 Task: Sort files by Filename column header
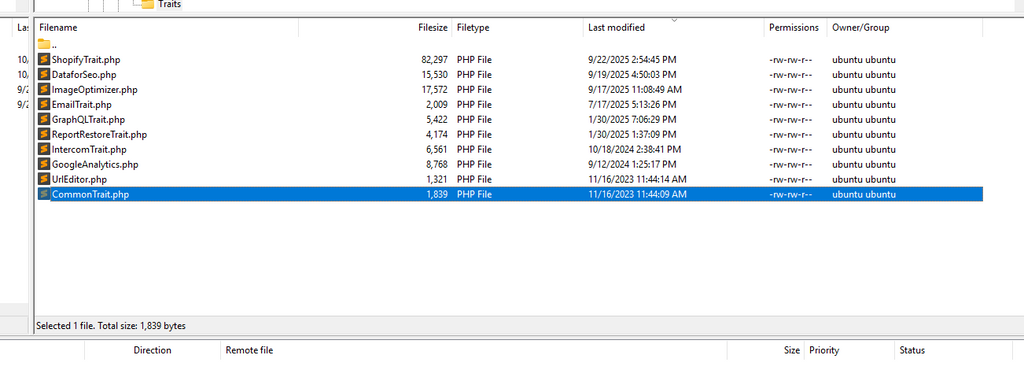tap(167, 27)
